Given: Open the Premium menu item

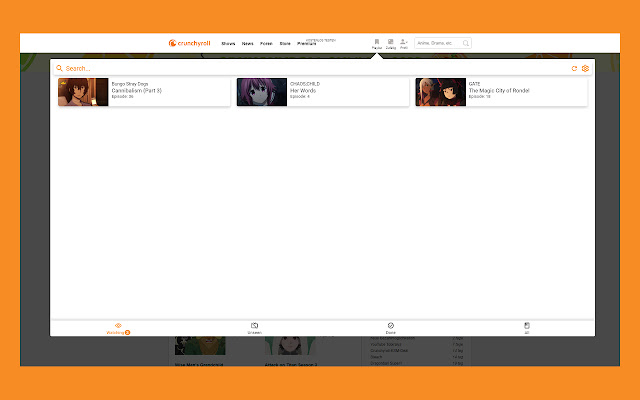Looking at the screenshot, I should 307,43.
